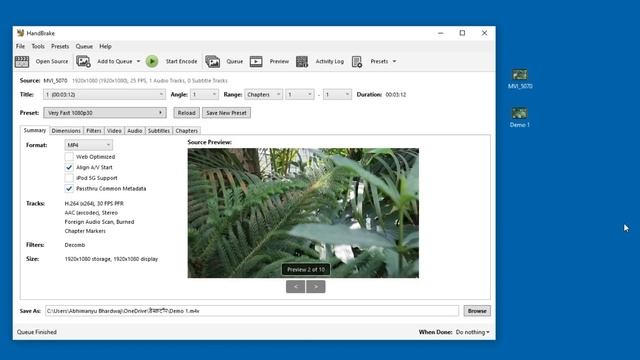Image resolution: width=640 pixels, height=360 pixels.
Task: Click the Add to Queue icon
Action: coord(83,62)
